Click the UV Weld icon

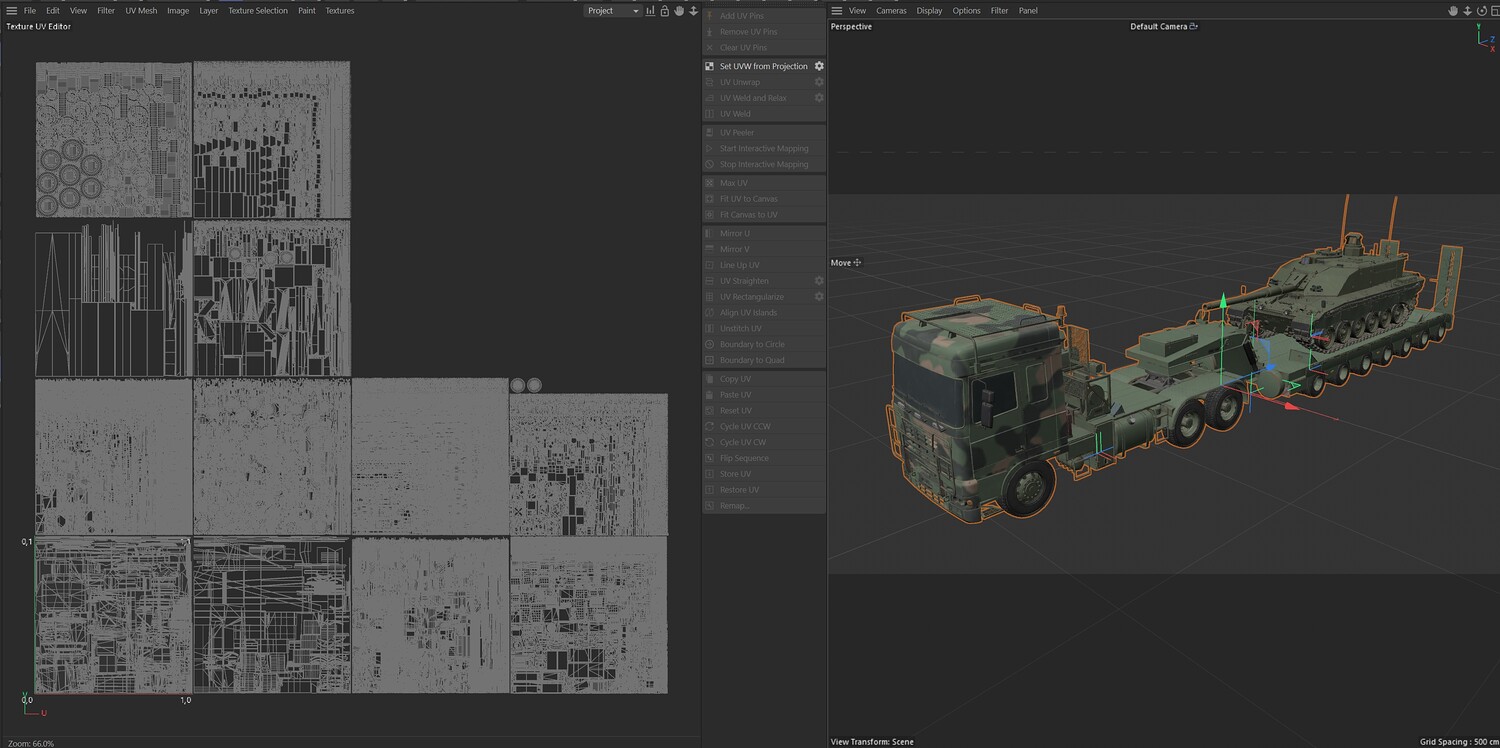tap(710, 114)
